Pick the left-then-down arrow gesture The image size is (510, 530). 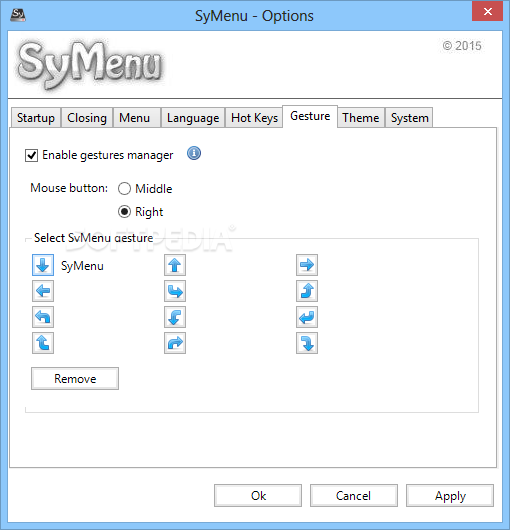(x=175, y=317)
